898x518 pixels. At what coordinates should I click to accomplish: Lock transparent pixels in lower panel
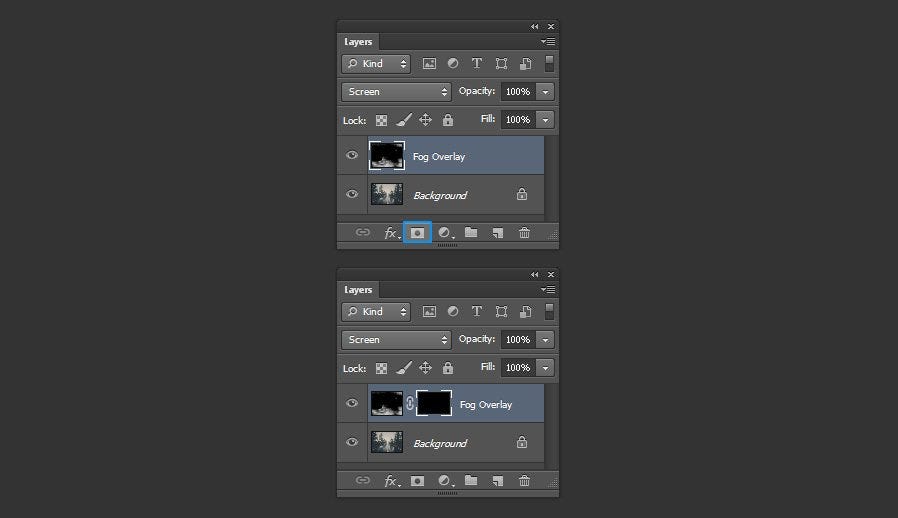381,368
